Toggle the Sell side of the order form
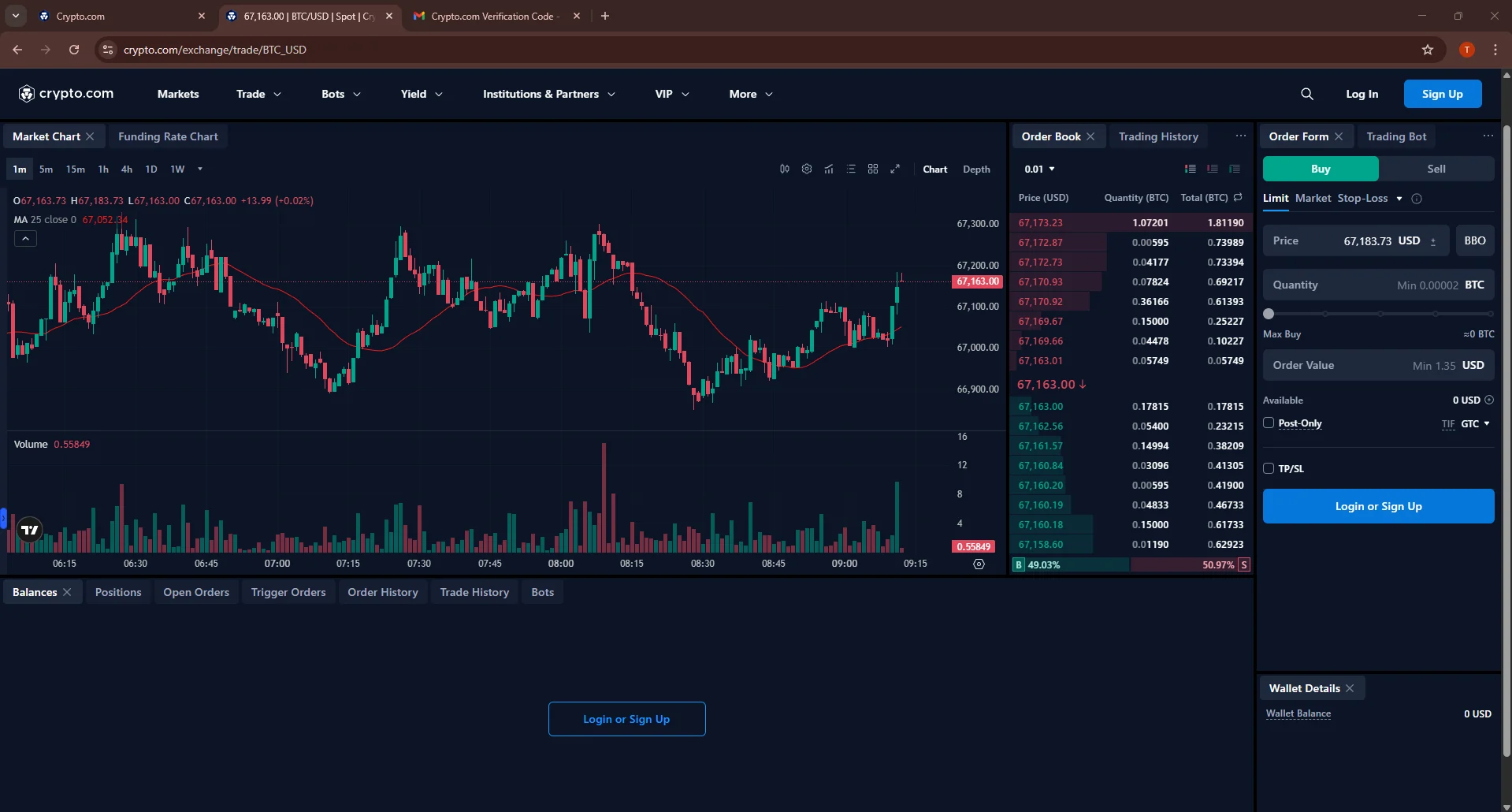1512x812 pixels. (1436, 168)
